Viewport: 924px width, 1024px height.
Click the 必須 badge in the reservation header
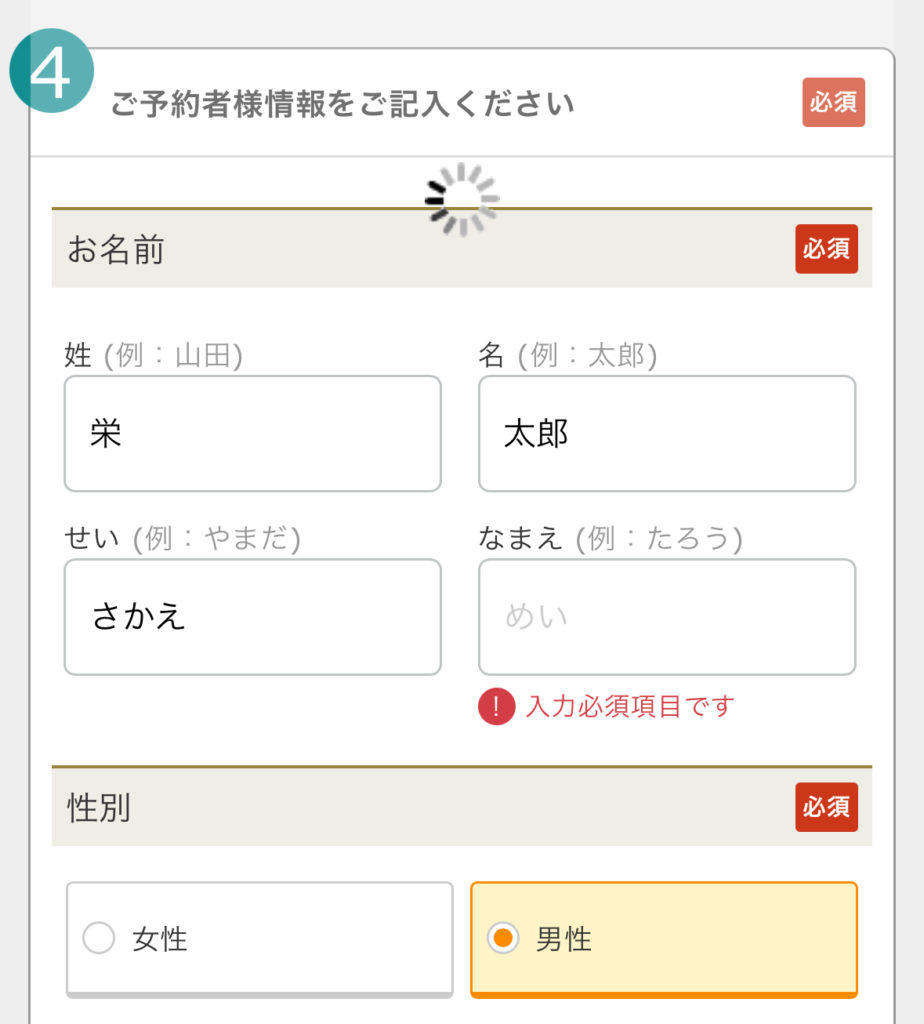833,103
